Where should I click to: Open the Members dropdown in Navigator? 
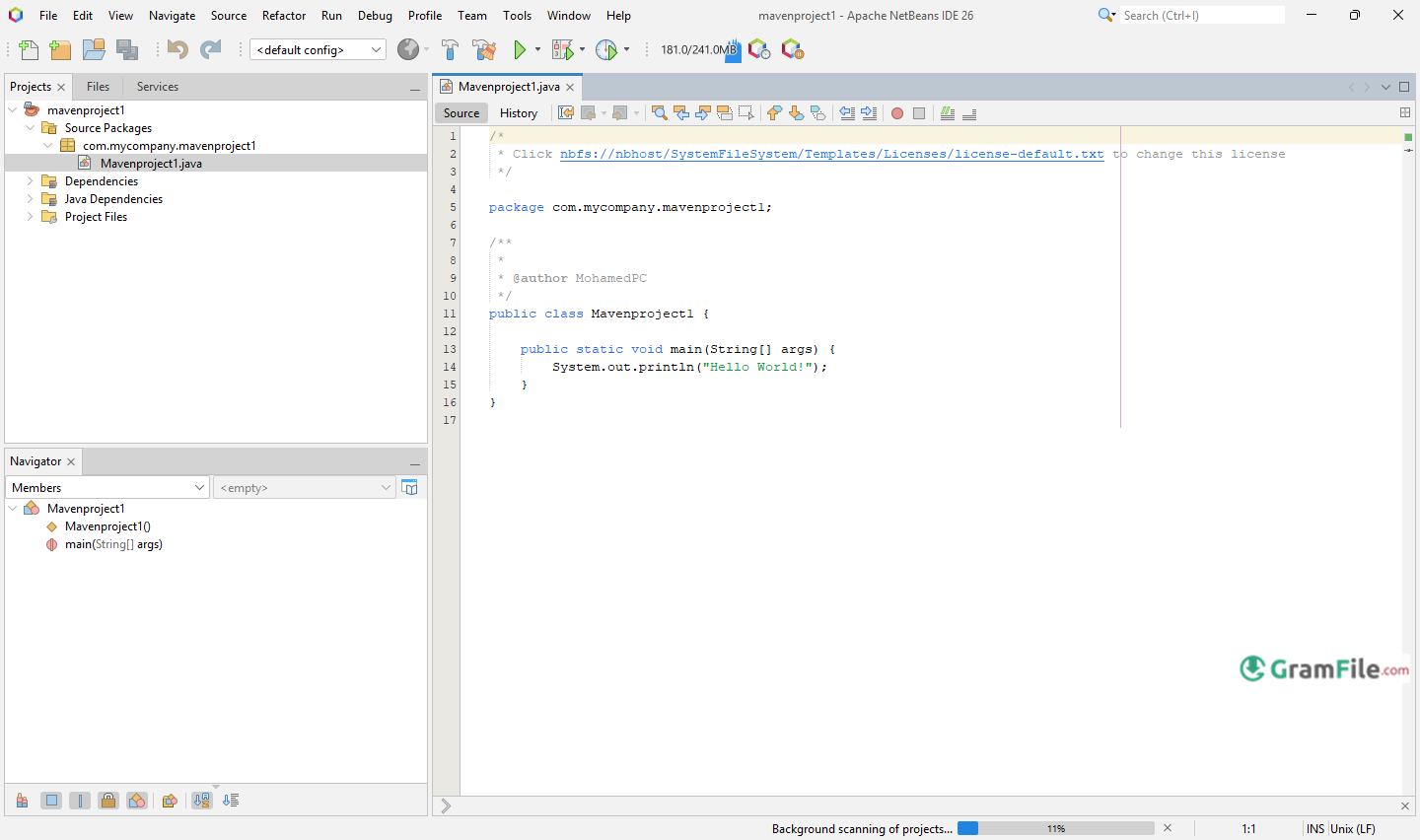(x=107, y=487)
